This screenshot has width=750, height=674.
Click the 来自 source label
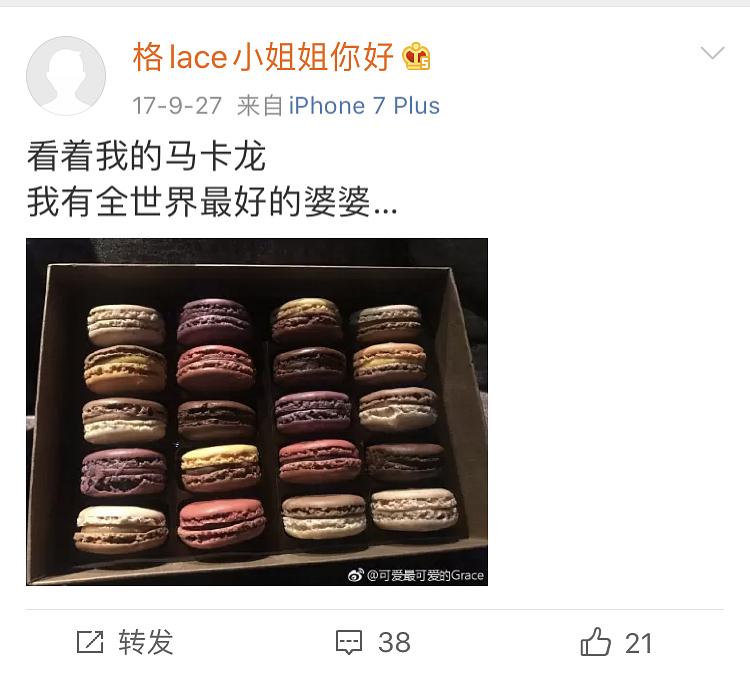[260, 106]
